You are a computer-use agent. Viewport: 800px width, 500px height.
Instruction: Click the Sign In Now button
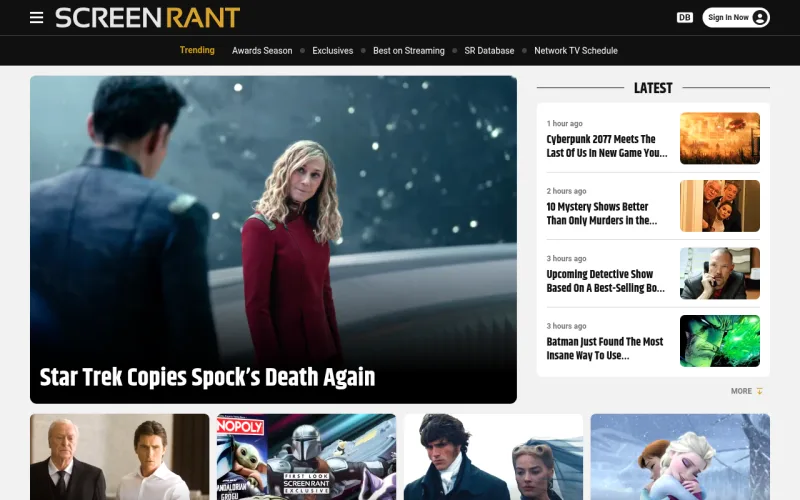[x=736, y=17]
